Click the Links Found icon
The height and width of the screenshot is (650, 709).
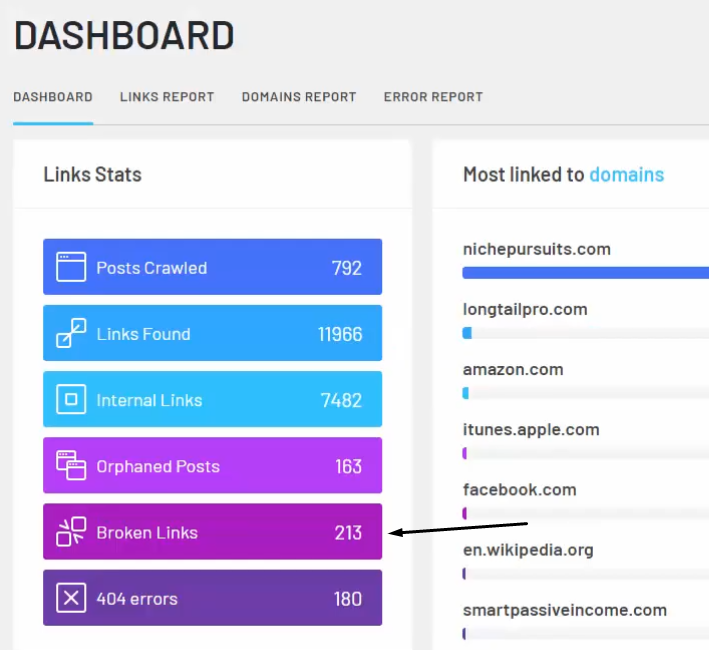click(x=71, y=333)
